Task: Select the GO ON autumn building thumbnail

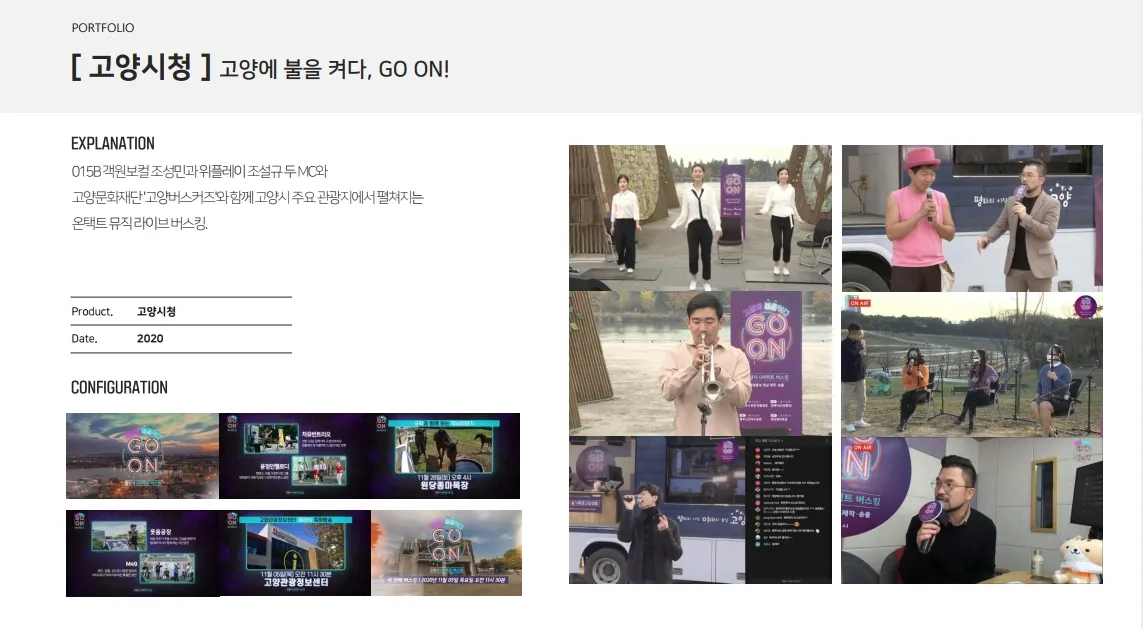Action: point(446,553)
